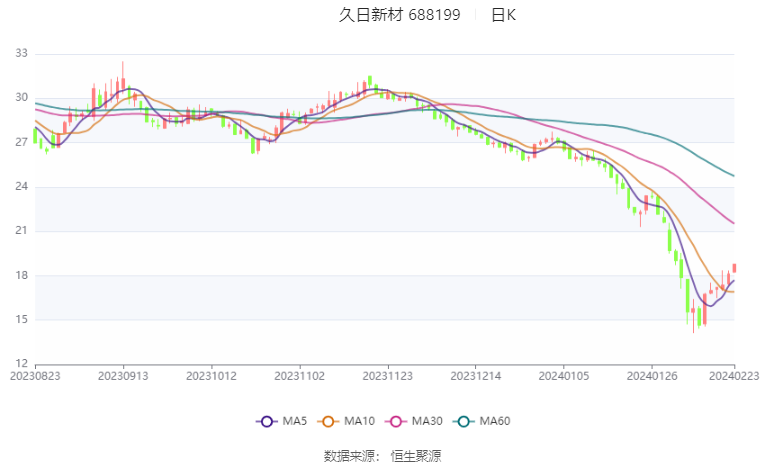Click the x-axis date label 20230823
765x465 pixels.
pos(35,376)
